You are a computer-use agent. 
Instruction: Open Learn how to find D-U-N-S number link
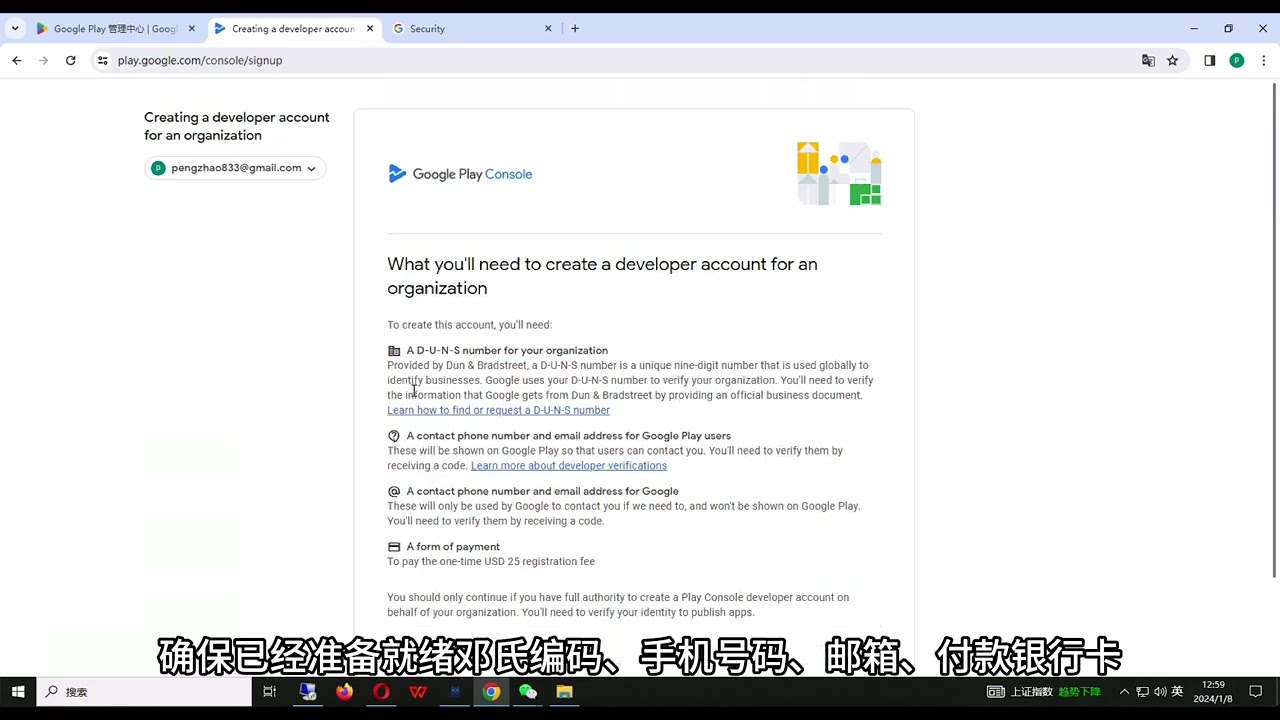click(498, 410)
